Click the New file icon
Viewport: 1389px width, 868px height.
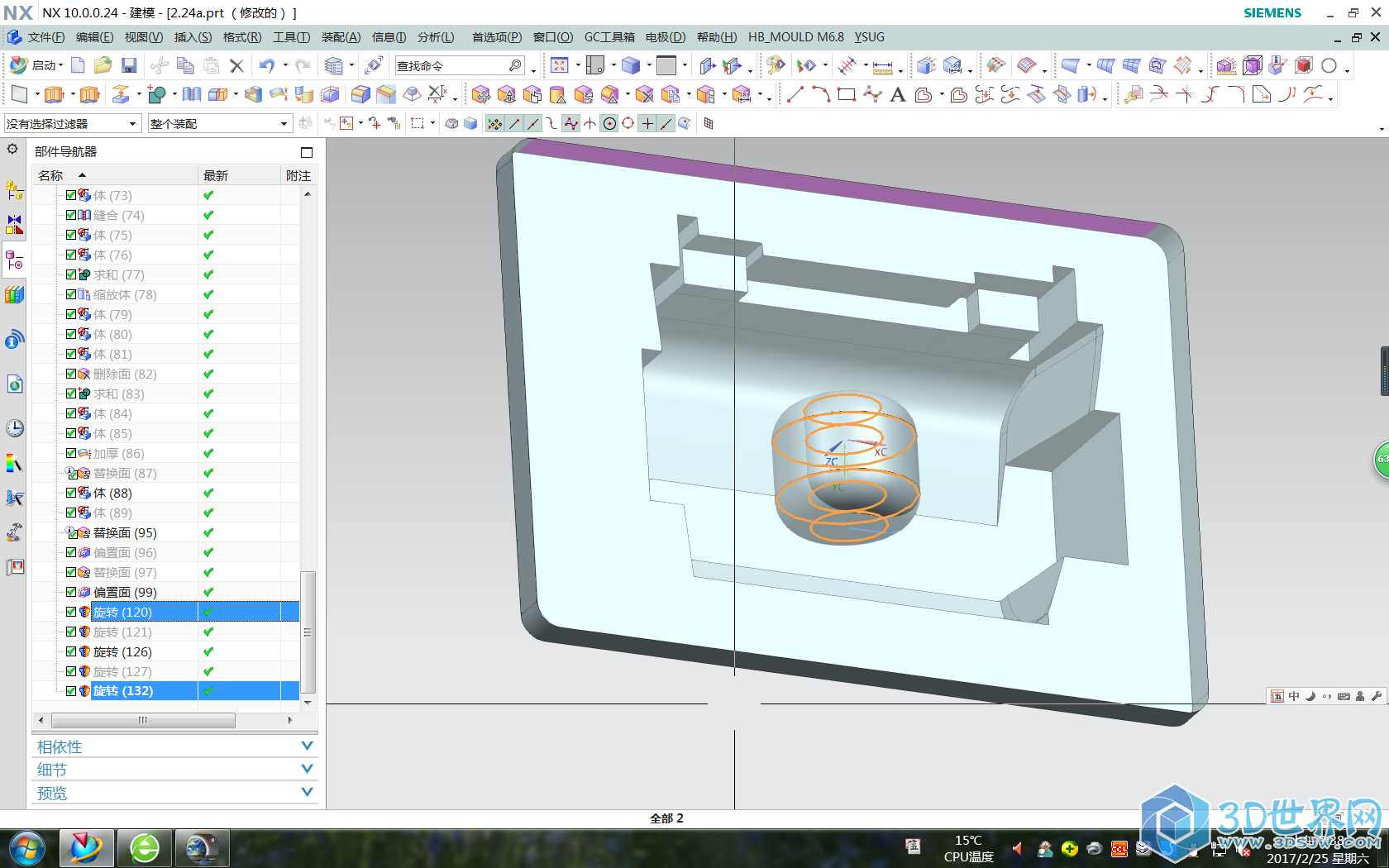78,65
